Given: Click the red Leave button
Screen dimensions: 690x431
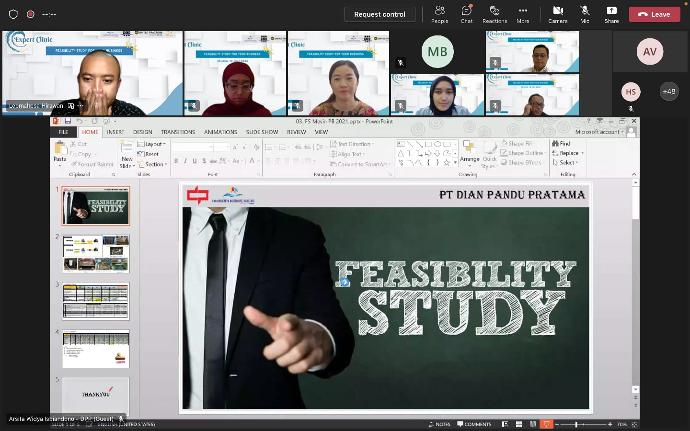Looking at the screenshot, I should [x=654, y=14].
